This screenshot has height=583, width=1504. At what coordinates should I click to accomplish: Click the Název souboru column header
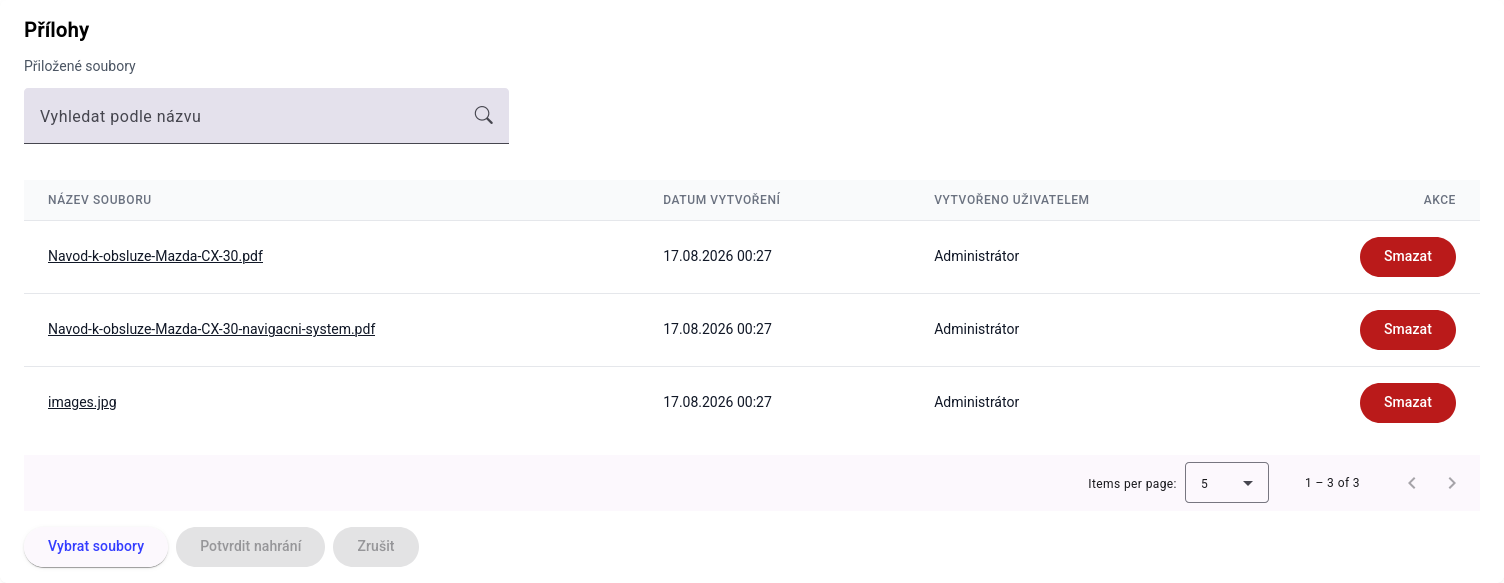coord(99,200)
